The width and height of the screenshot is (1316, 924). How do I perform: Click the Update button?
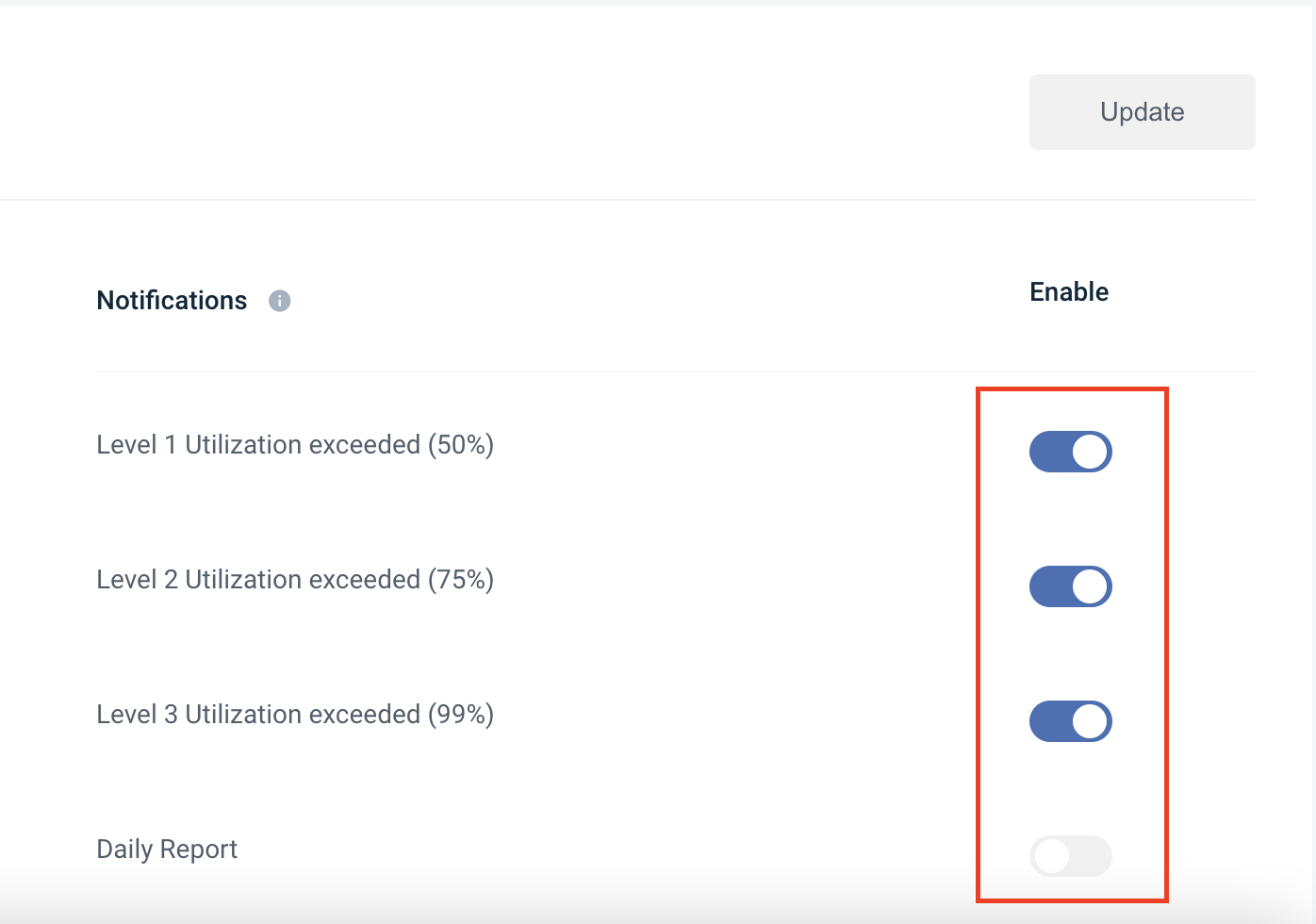pos(1142,112)
